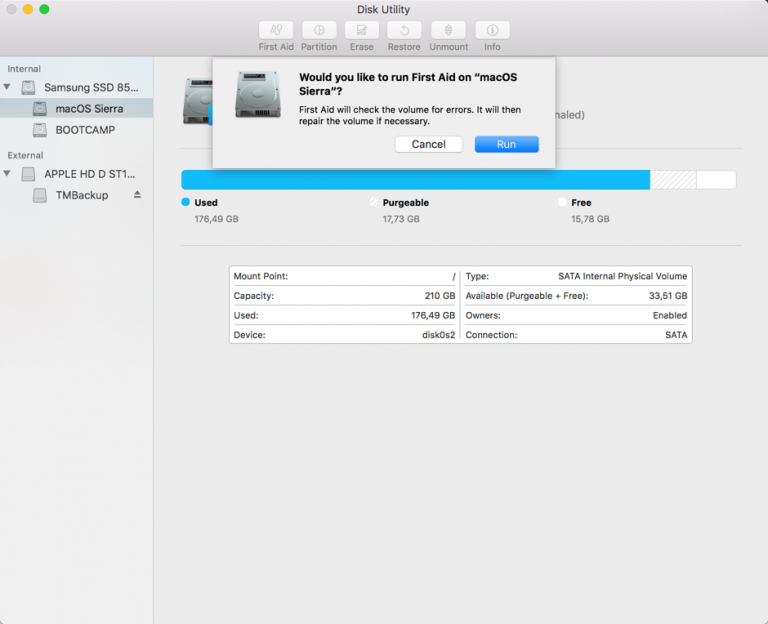Image resolution: width=768 pixels, height=624 pixels.
Task: Select Samsung SSD 85... disk in sidebar
Action: click(x=76, y=87)
